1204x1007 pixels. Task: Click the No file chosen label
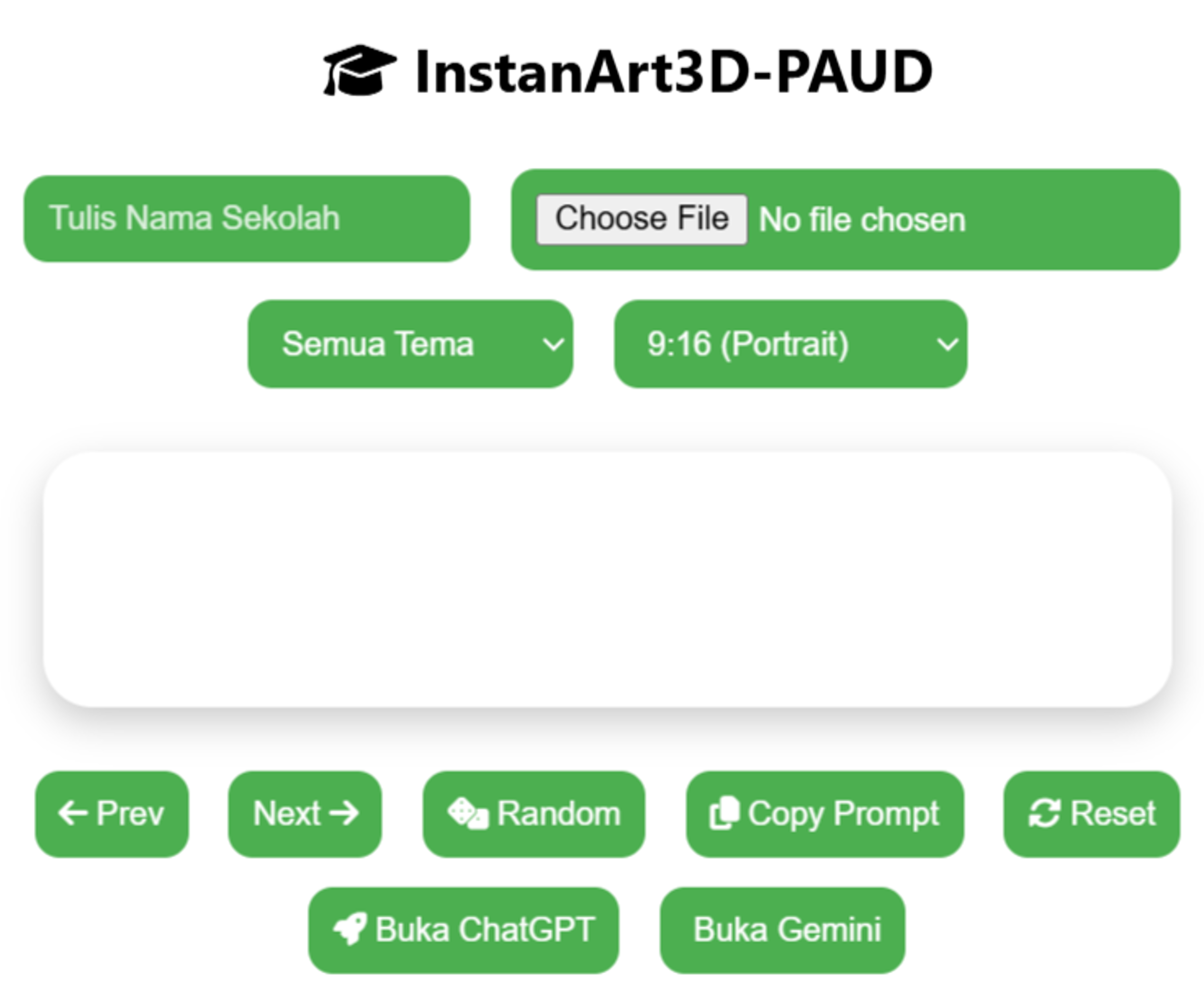[862, 220]
